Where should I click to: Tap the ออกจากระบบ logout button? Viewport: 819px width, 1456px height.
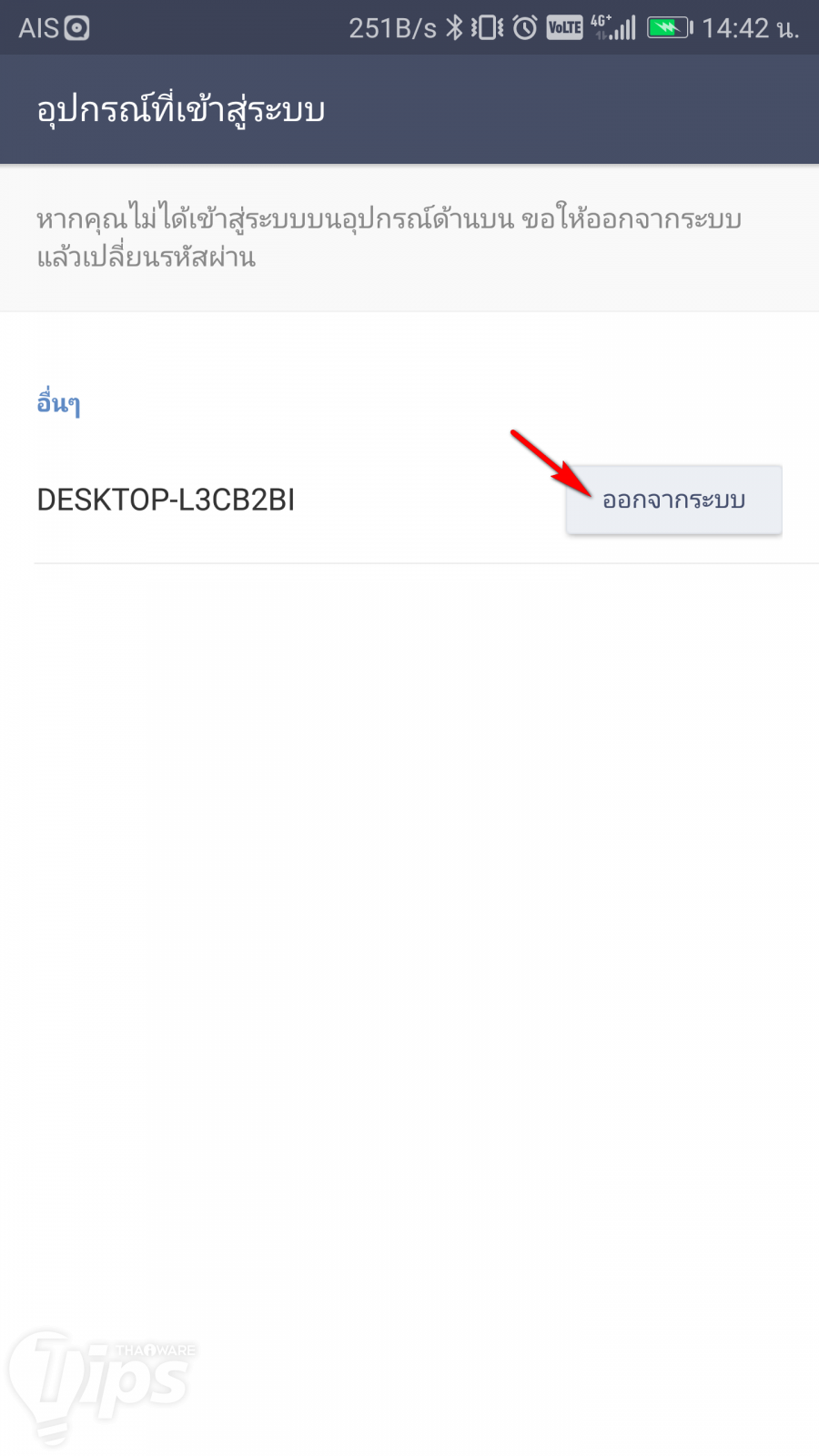coord(673,500)
